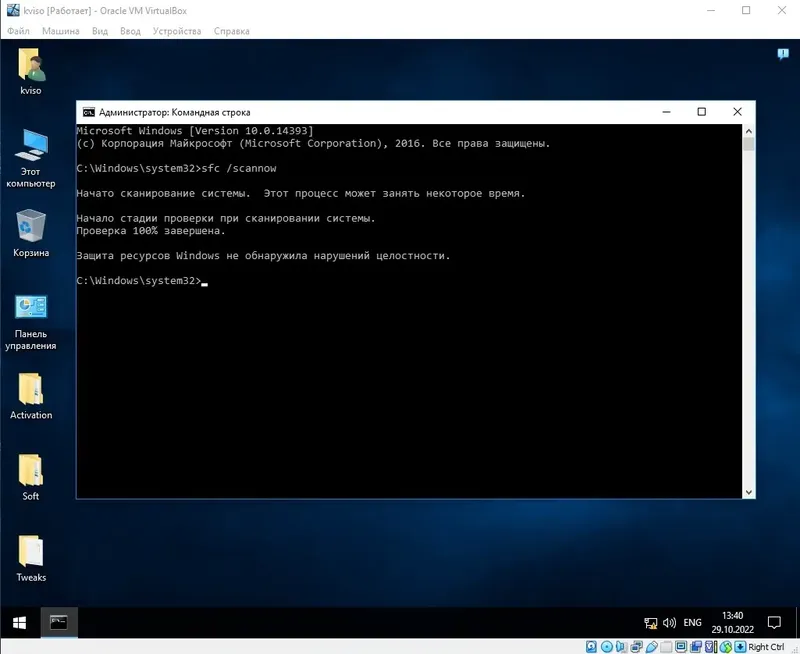Click the hard disks icon in VirtualBox status bar

click(589, 647)
